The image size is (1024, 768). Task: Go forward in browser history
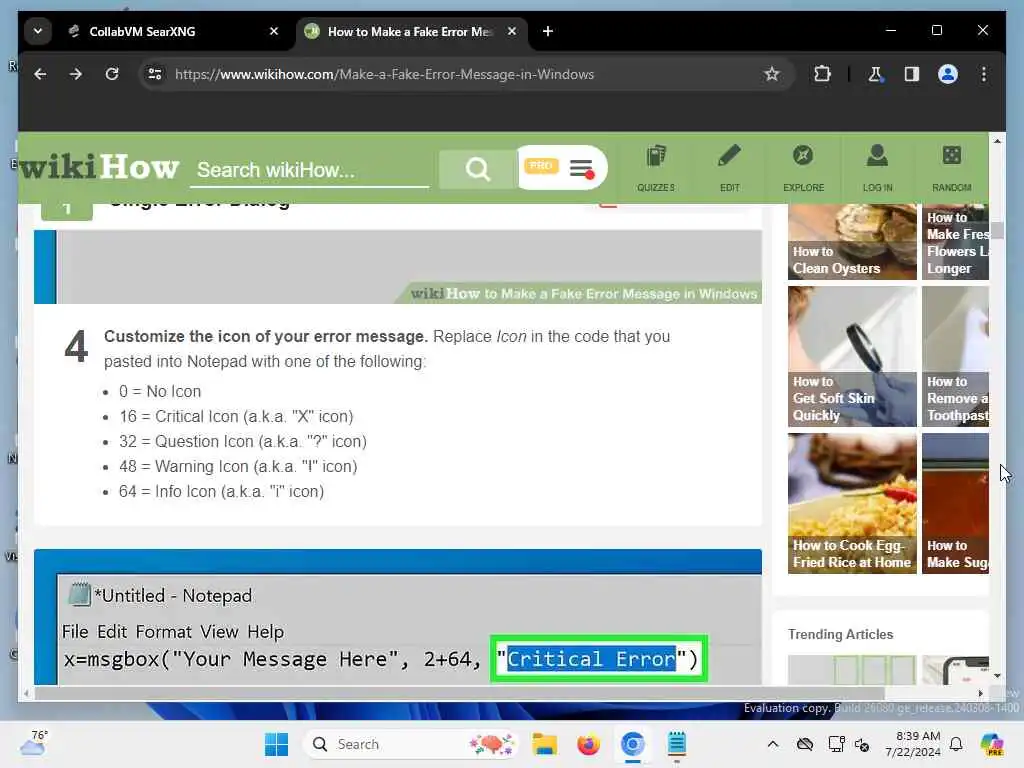pyautogui.click(x=76, y=74)
